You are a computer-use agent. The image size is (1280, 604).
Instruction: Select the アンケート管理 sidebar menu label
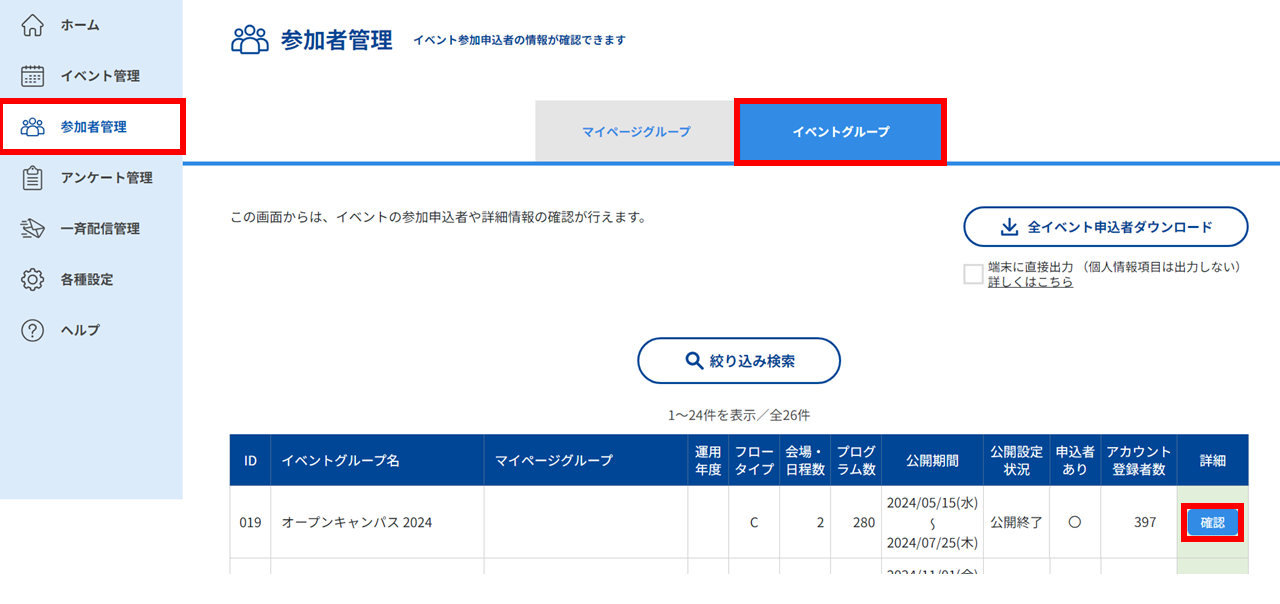[x=106, y=178]
